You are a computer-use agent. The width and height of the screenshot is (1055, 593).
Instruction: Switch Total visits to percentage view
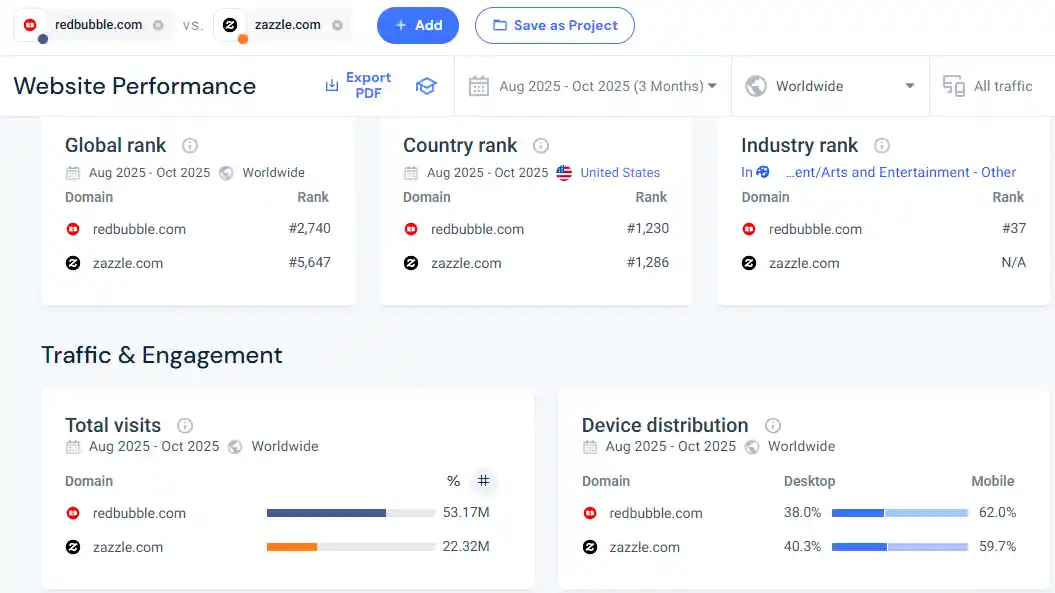point(453,481)
